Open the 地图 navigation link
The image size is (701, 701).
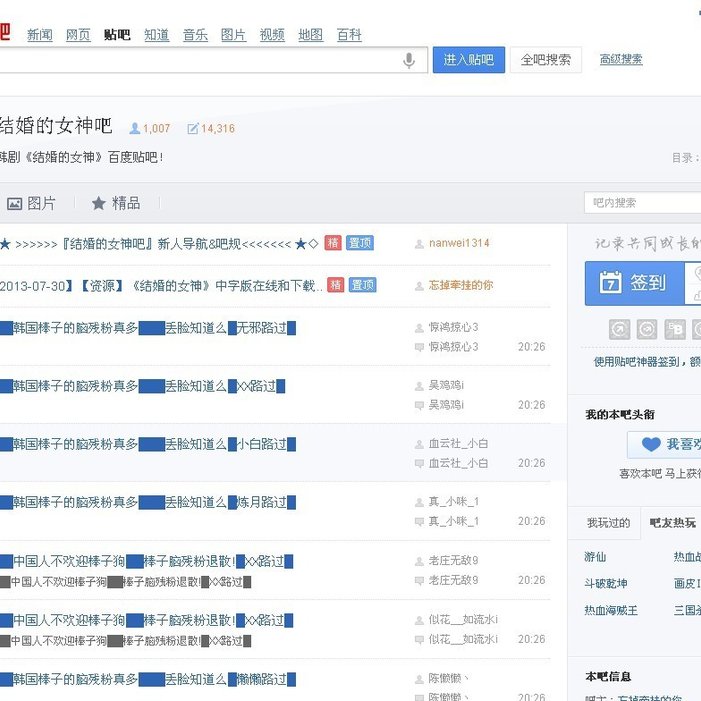[x=311, y=34]
